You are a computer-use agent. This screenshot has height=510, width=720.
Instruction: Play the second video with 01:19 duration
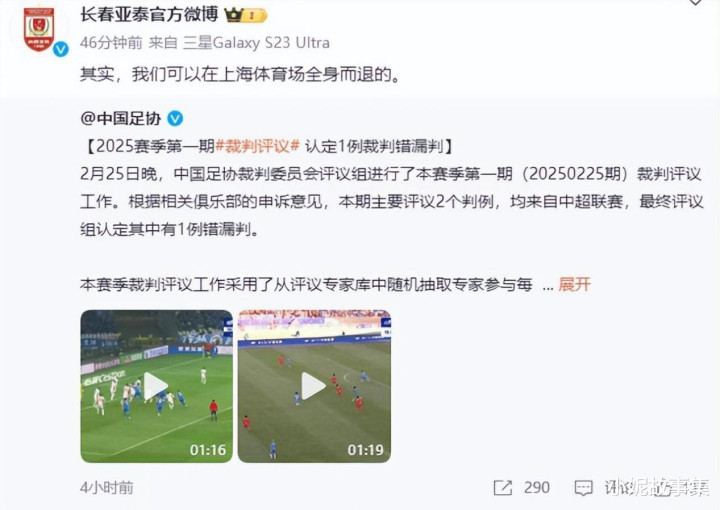tap(314, 387)
